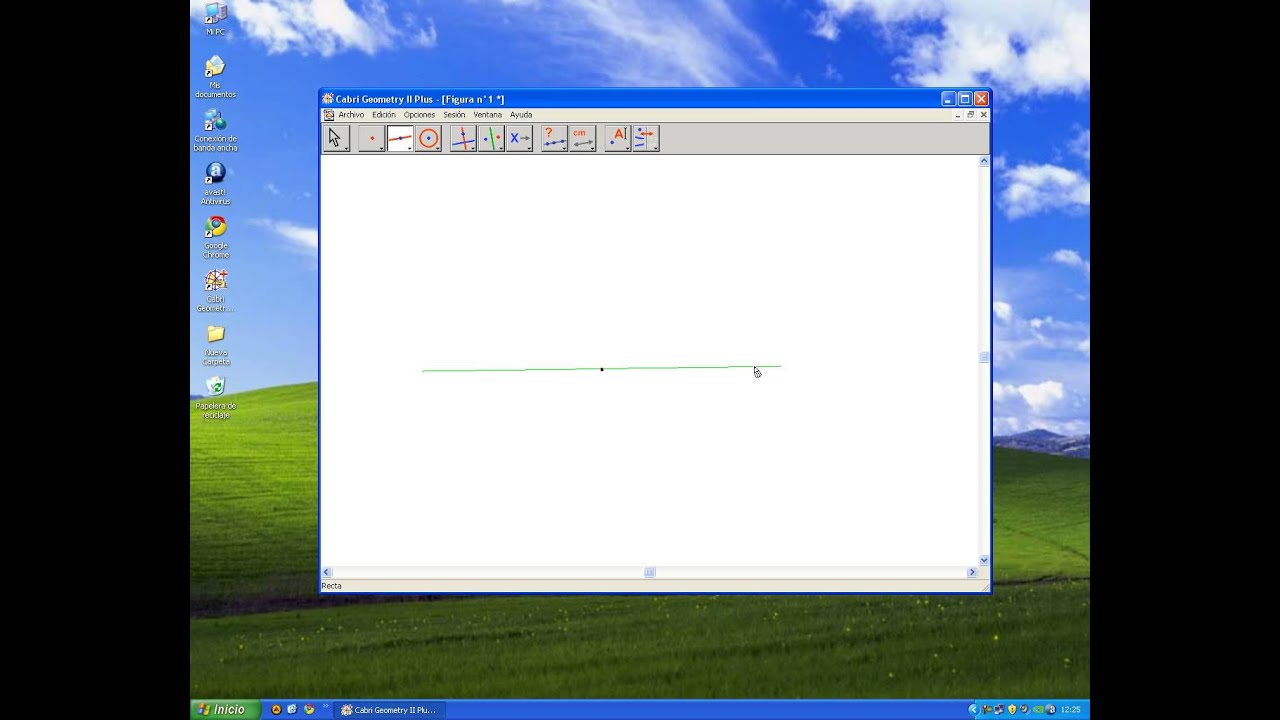Click vertical scrollbar up arrow
The height and width of the screenshot is (720, 1280).
(x=984, y=161)
